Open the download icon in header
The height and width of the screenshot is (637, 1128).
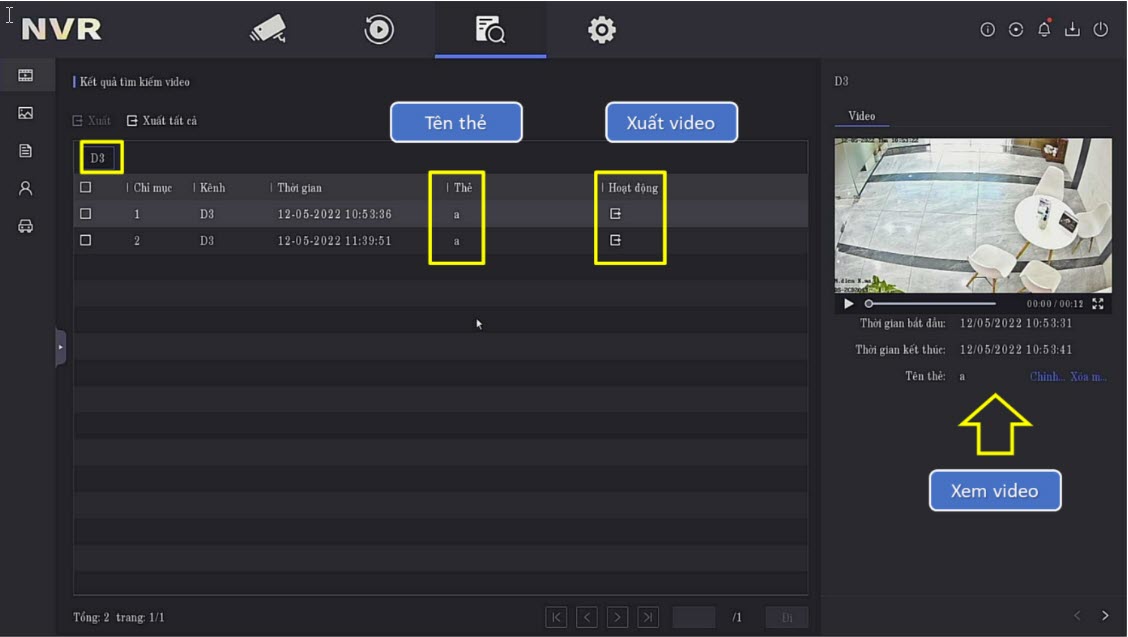click(1072, 30)
